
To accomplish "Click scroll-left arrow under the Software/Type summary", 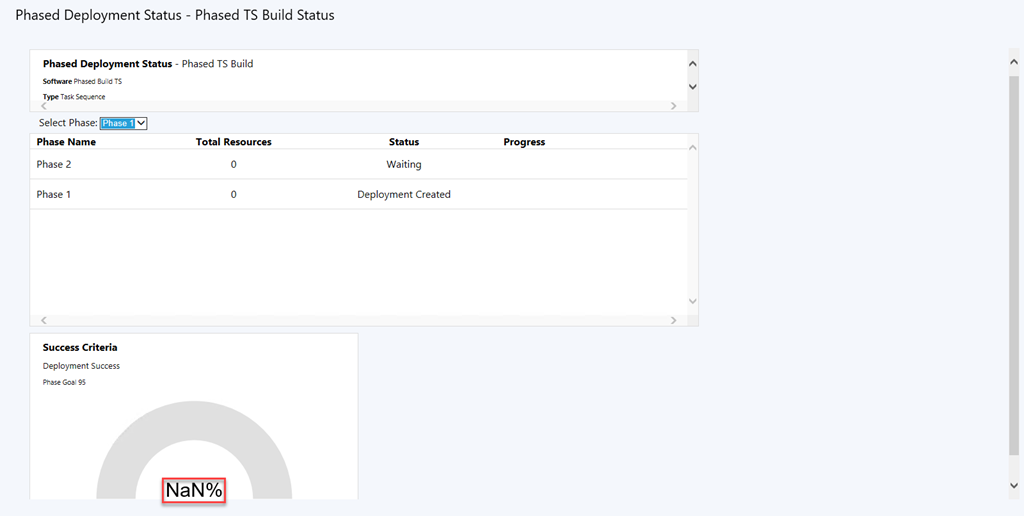I will tap(43, 105).
